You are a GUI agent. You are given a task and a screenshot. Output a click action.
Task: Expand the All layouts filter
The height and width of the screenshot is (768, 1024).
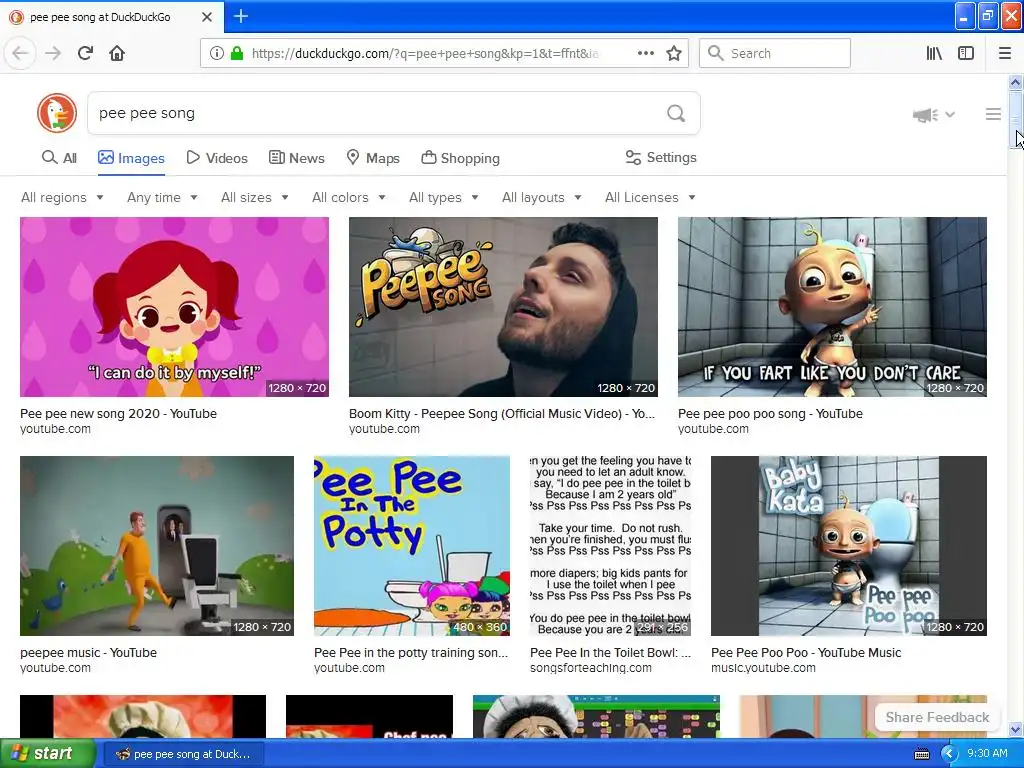[x=541, y=197]
